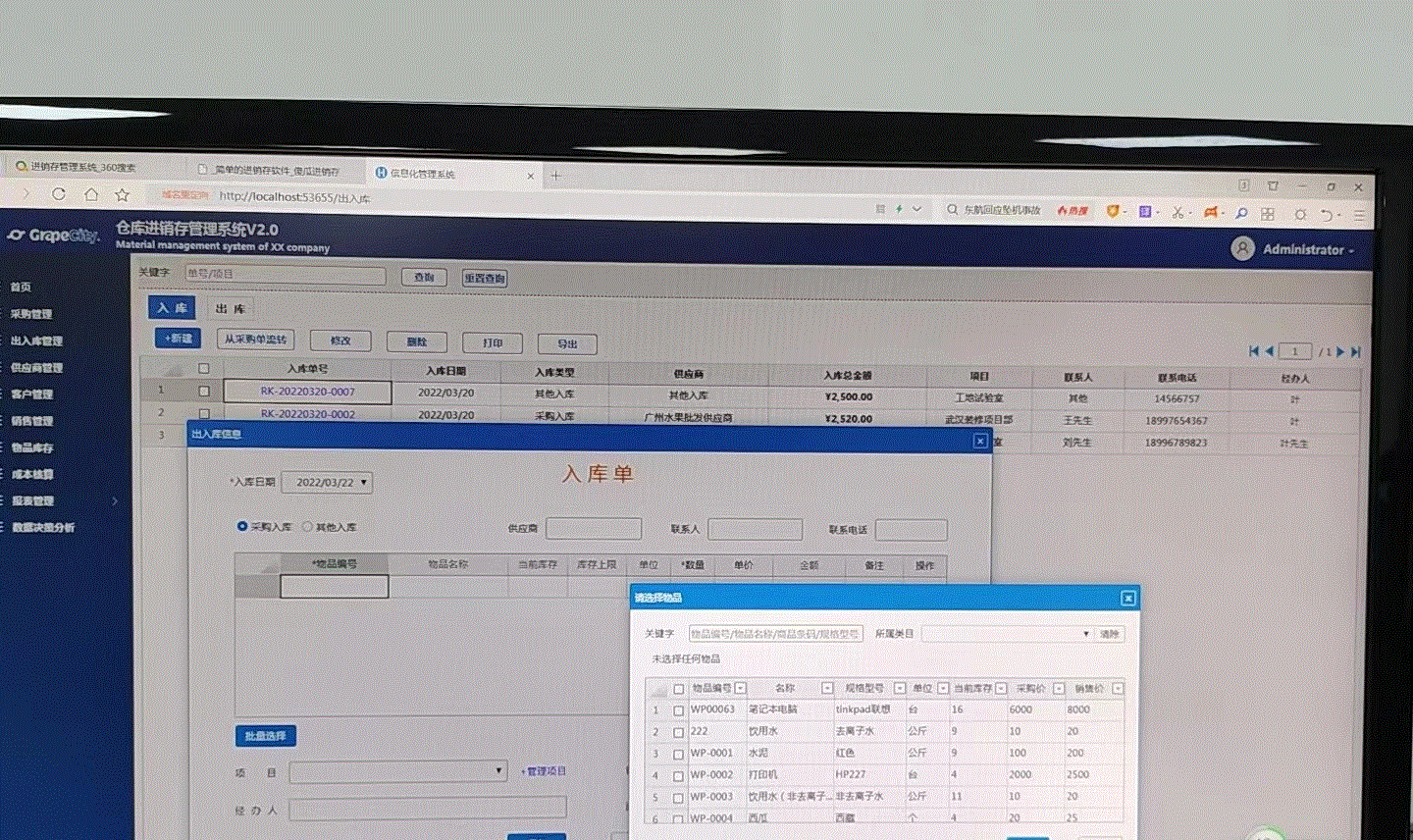
Task: Open the 物品编号 column filter dropdown
Action: (x=741, y=688)
